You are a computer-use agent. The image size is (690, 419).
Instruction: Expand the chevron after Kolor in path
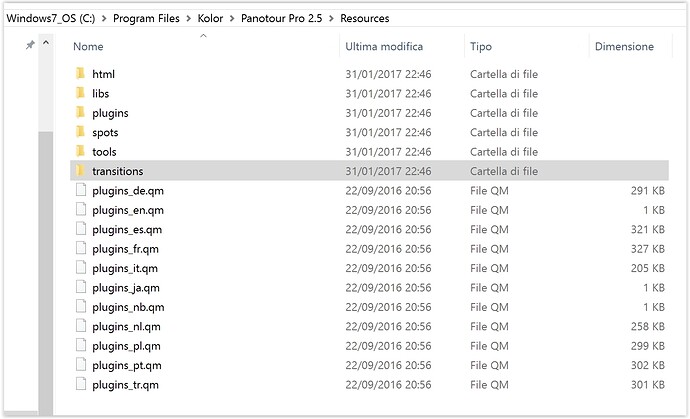point(232,18)
